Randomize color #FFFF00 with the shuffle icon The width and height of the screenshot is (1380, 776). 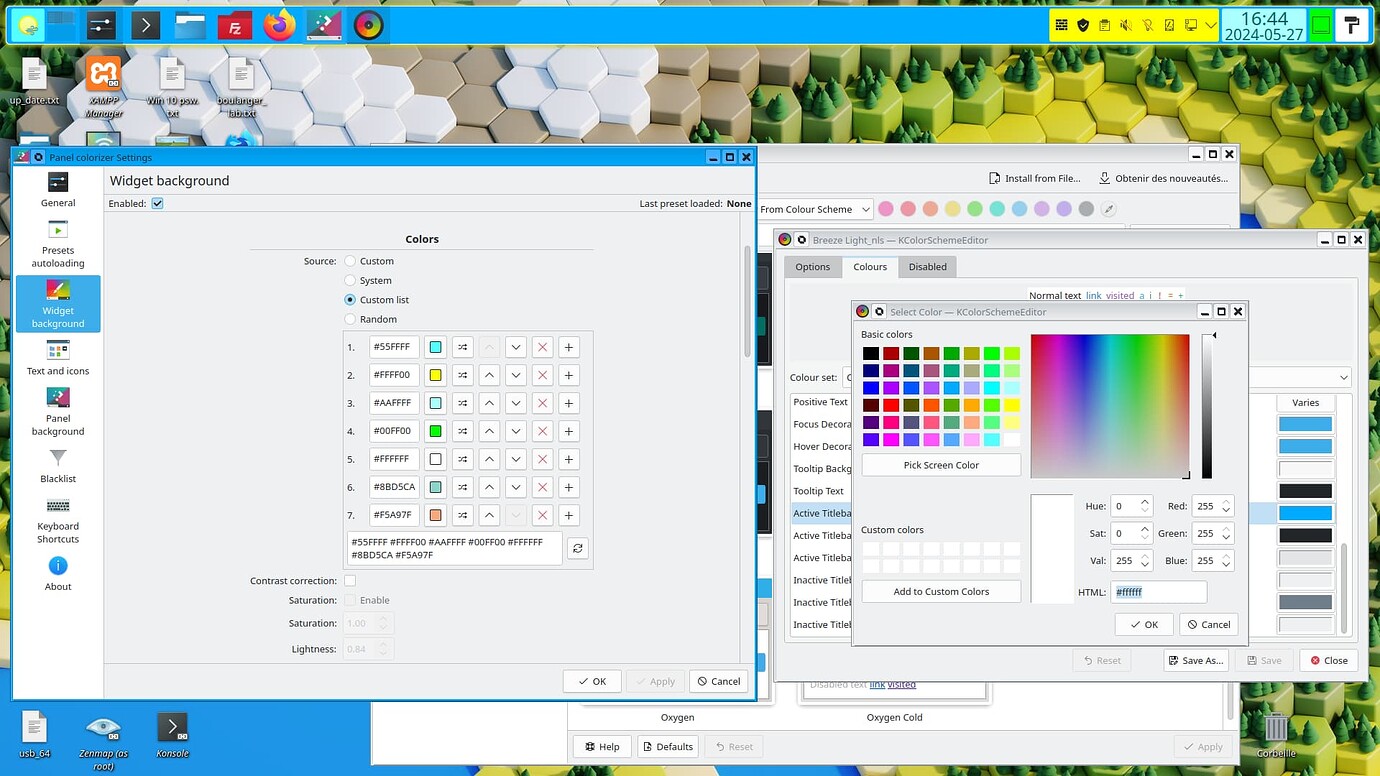point(462,374)
